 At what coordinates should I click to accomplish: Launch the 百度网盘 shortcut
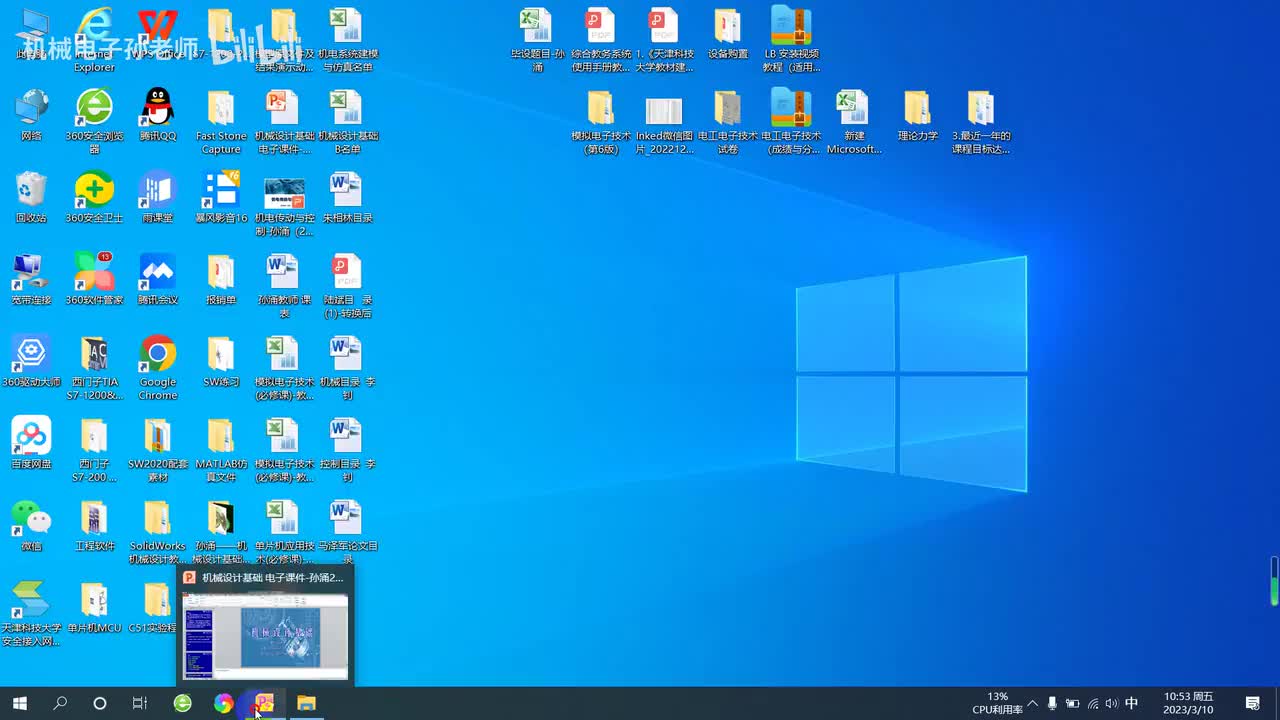(31, 443)
